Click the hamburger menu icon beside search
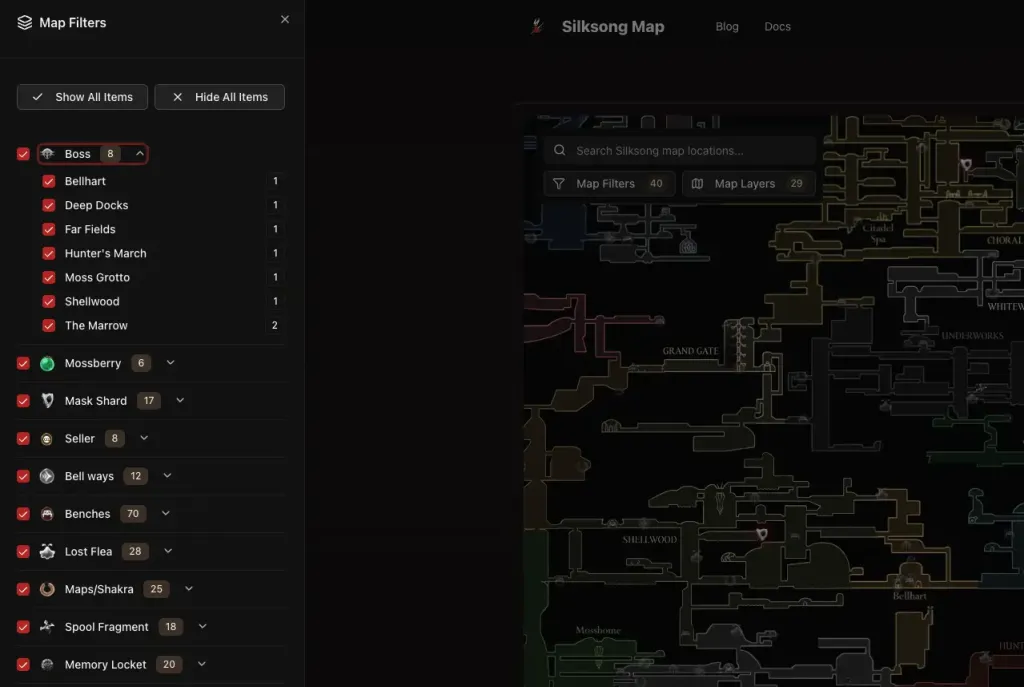 click(530, 143)
